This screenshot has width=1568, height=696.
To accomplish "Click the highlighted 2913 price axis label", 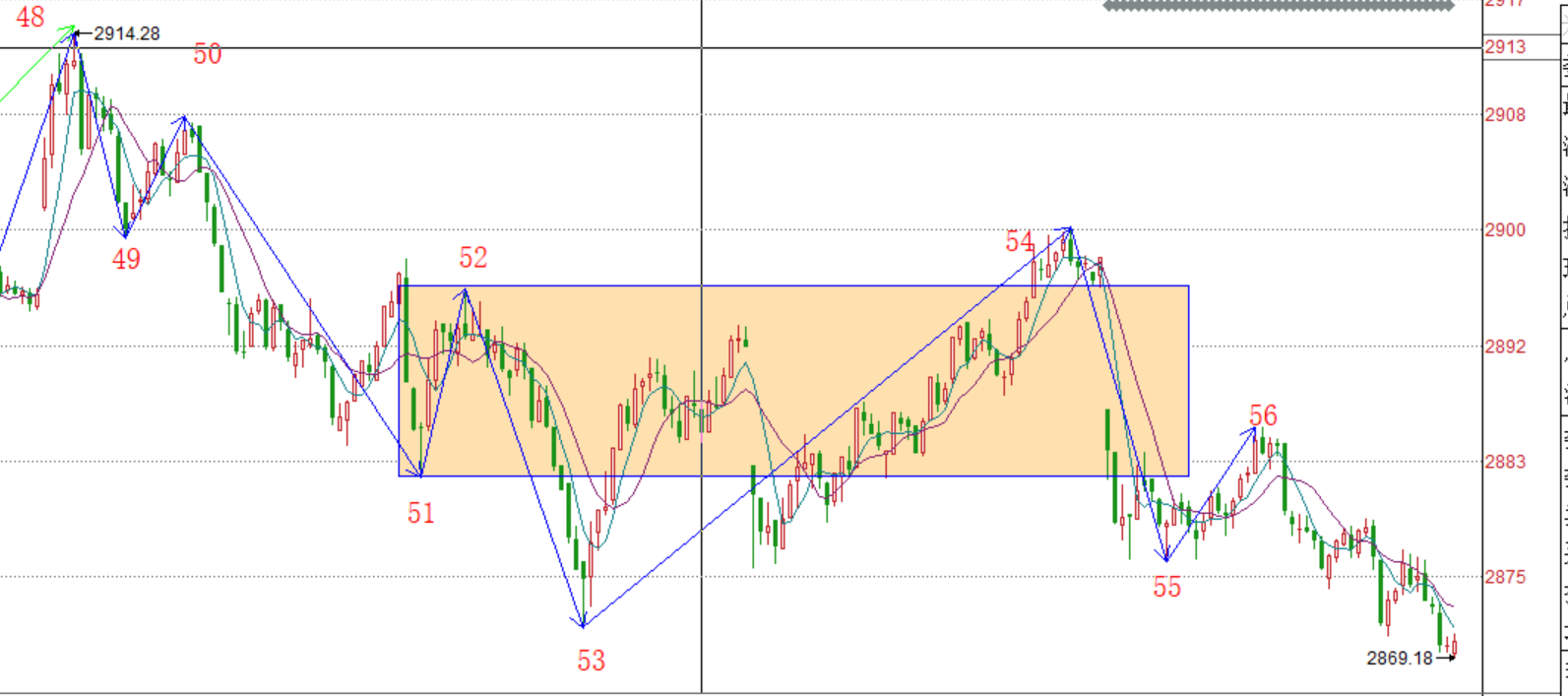I will click(1506, 47).
